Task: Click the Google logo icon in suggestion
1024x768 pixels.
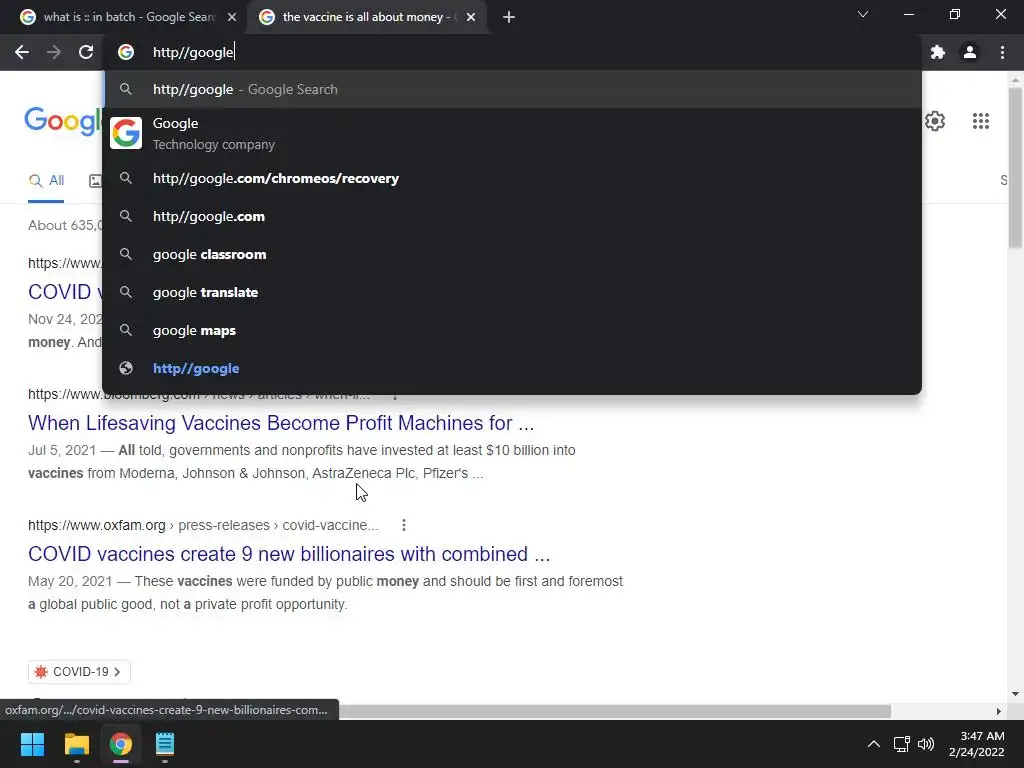Action: coord(126,133)
